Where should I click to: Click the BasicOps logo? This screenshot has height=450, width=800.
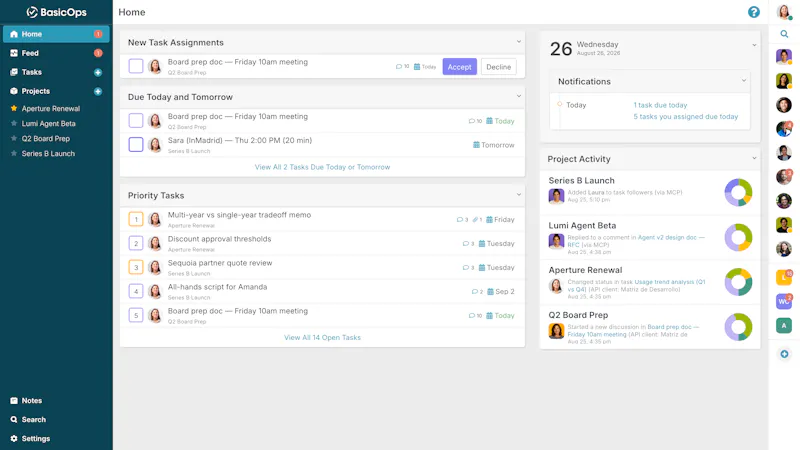(x=56, y=12)
